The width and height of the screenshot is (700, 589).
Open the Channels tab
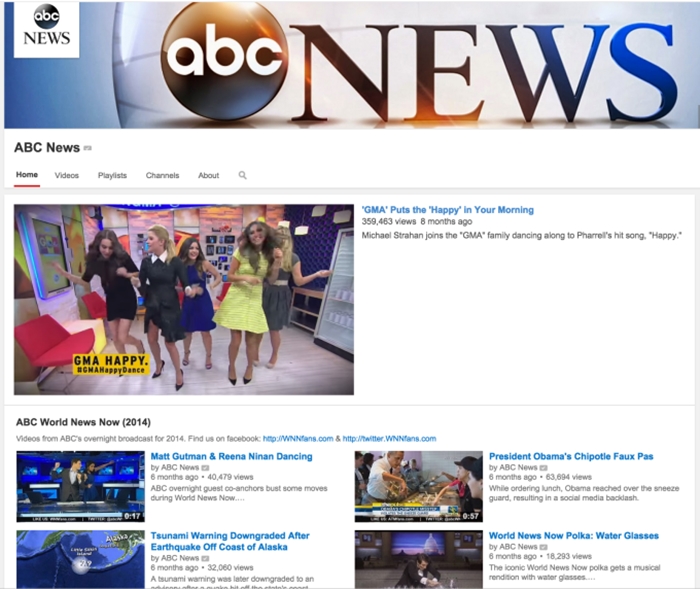[162, 175]
